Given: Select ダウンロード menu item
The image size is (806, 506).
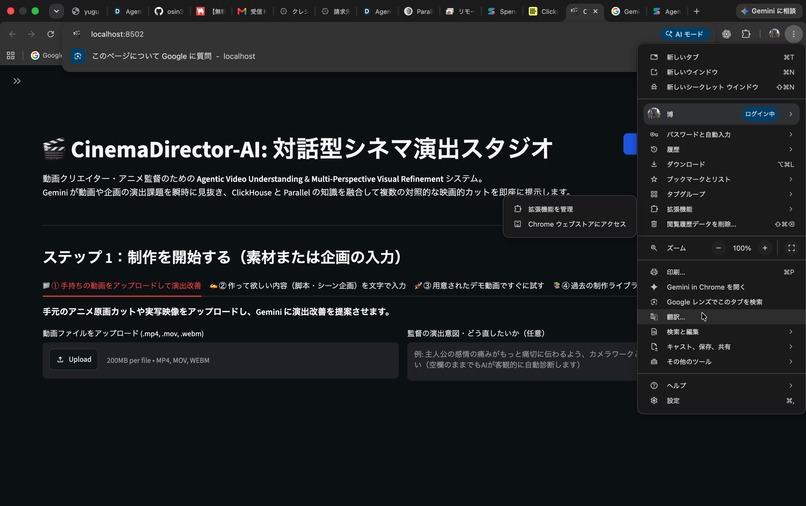Looking at the screenshot, I should coord(721,164).
